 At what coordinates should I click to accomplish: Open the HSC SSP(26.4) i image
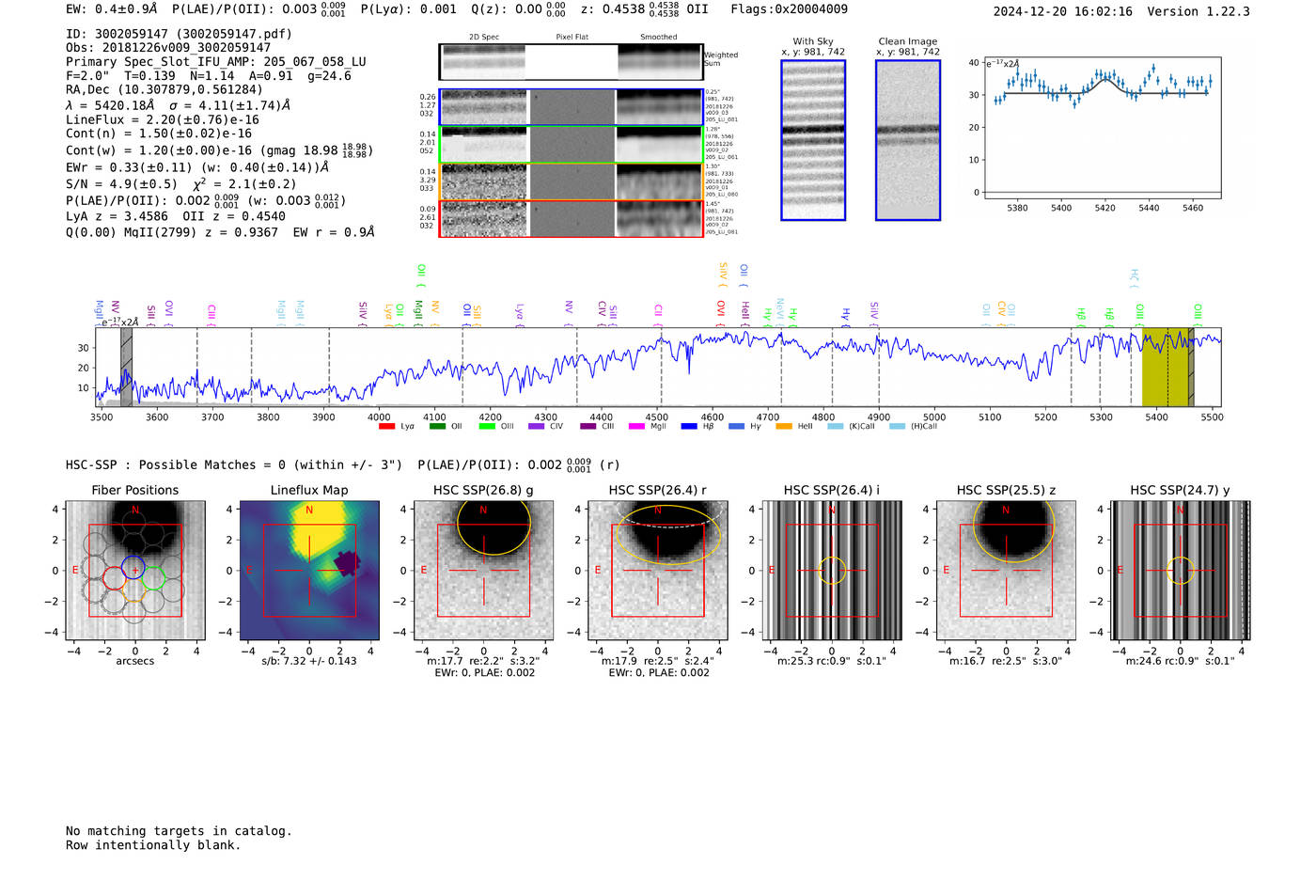coord(832,570)
